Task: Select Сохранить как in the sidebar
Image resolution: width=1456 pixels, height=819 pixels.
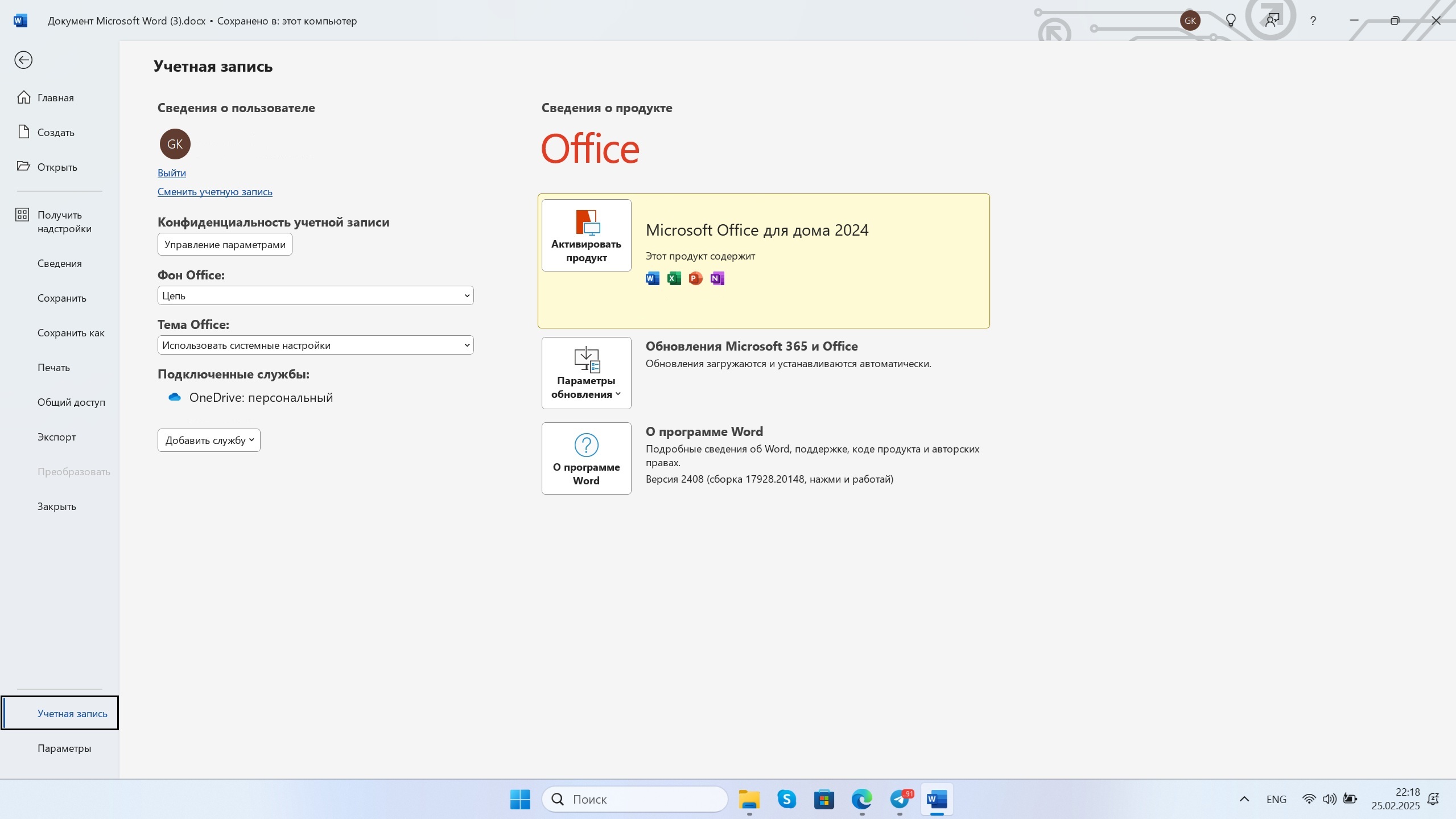Action: coord(59,333)
